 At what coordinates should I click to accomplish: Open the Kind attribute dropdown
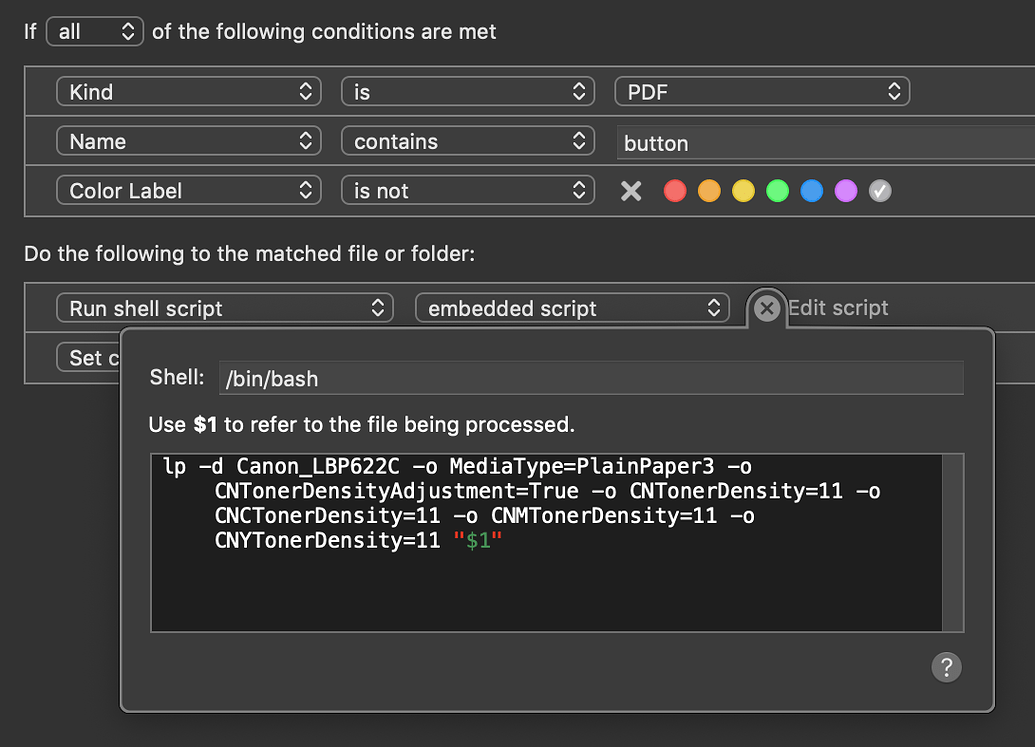(188, 91)
